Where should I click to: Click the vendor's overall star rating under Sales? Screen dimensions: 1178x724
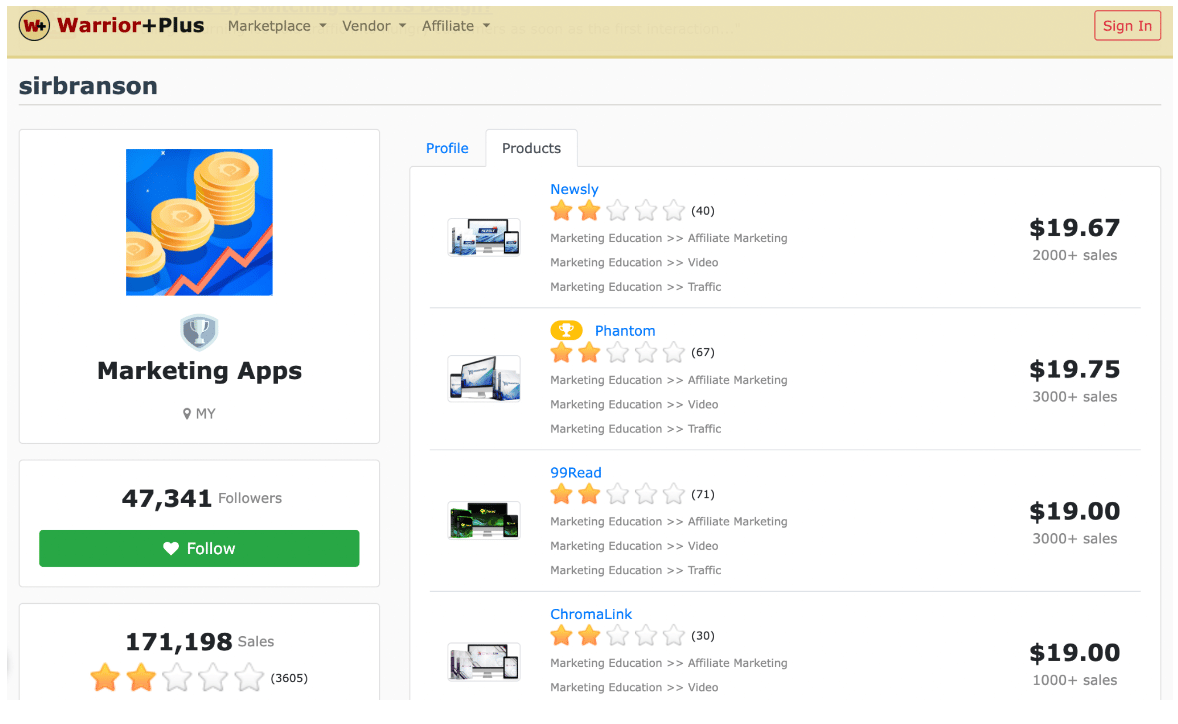177,678
